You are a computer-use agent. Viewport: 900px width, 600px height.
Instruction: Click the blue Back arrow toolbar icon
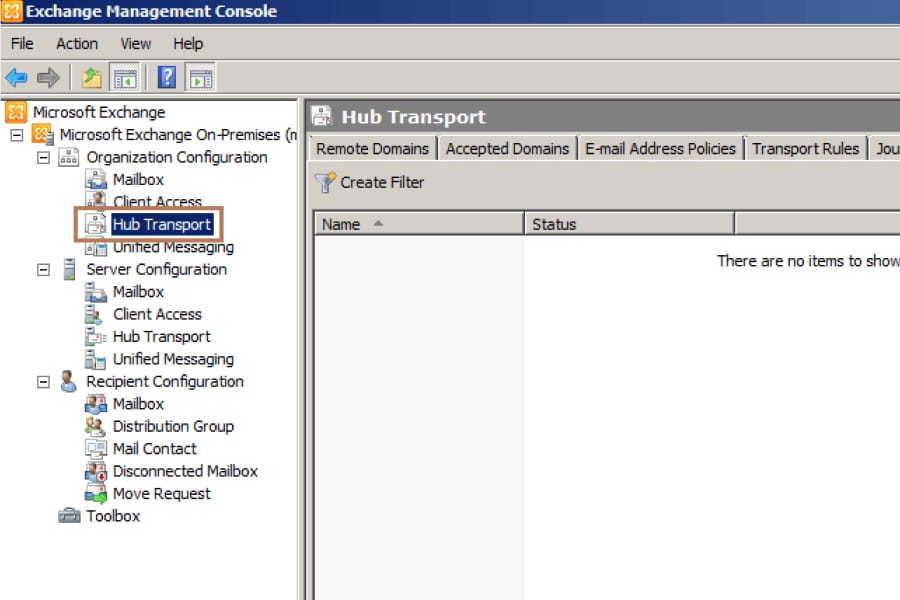point(16,77)
